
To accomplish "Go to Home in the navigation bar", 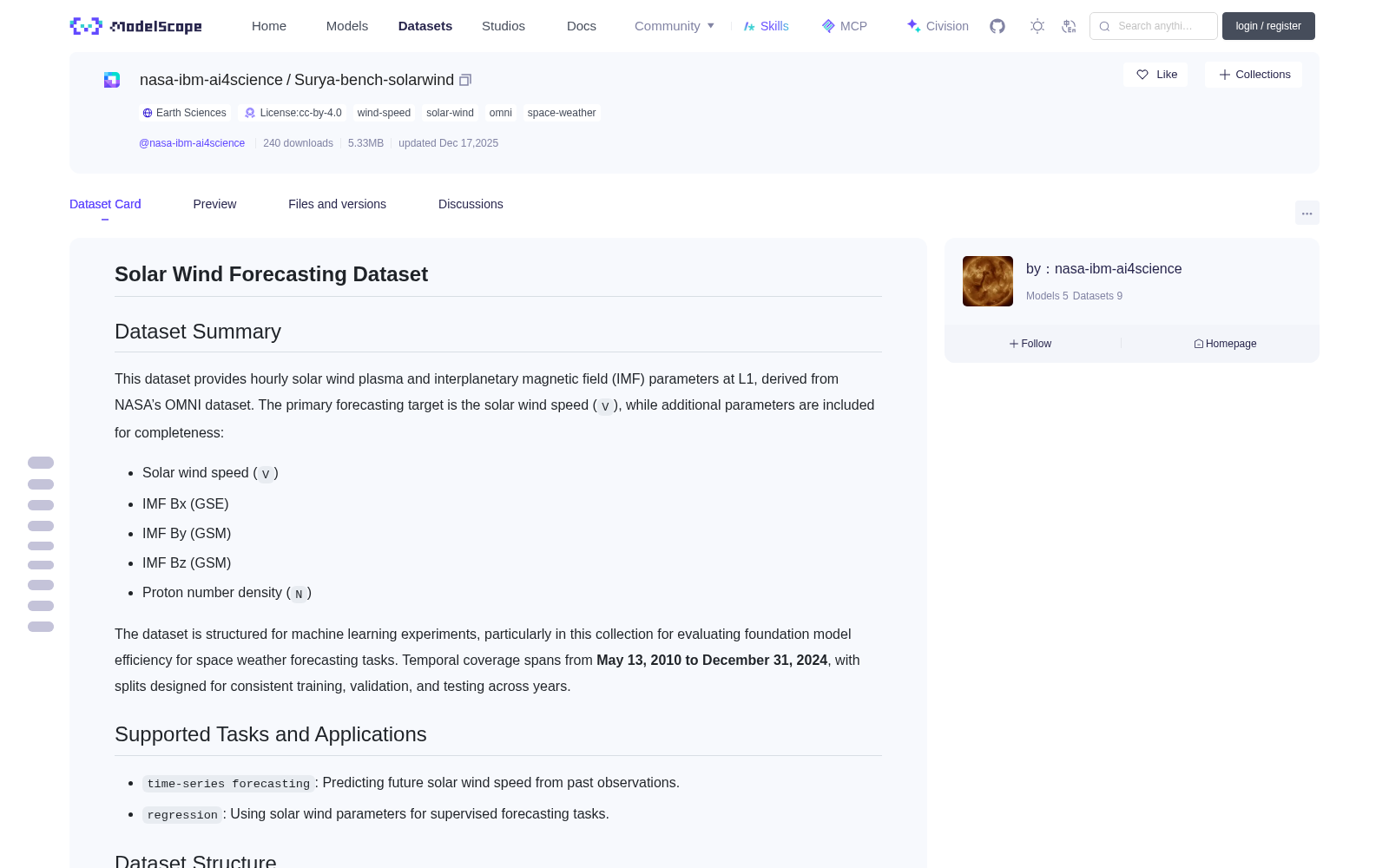I will (x=269, y=26).
